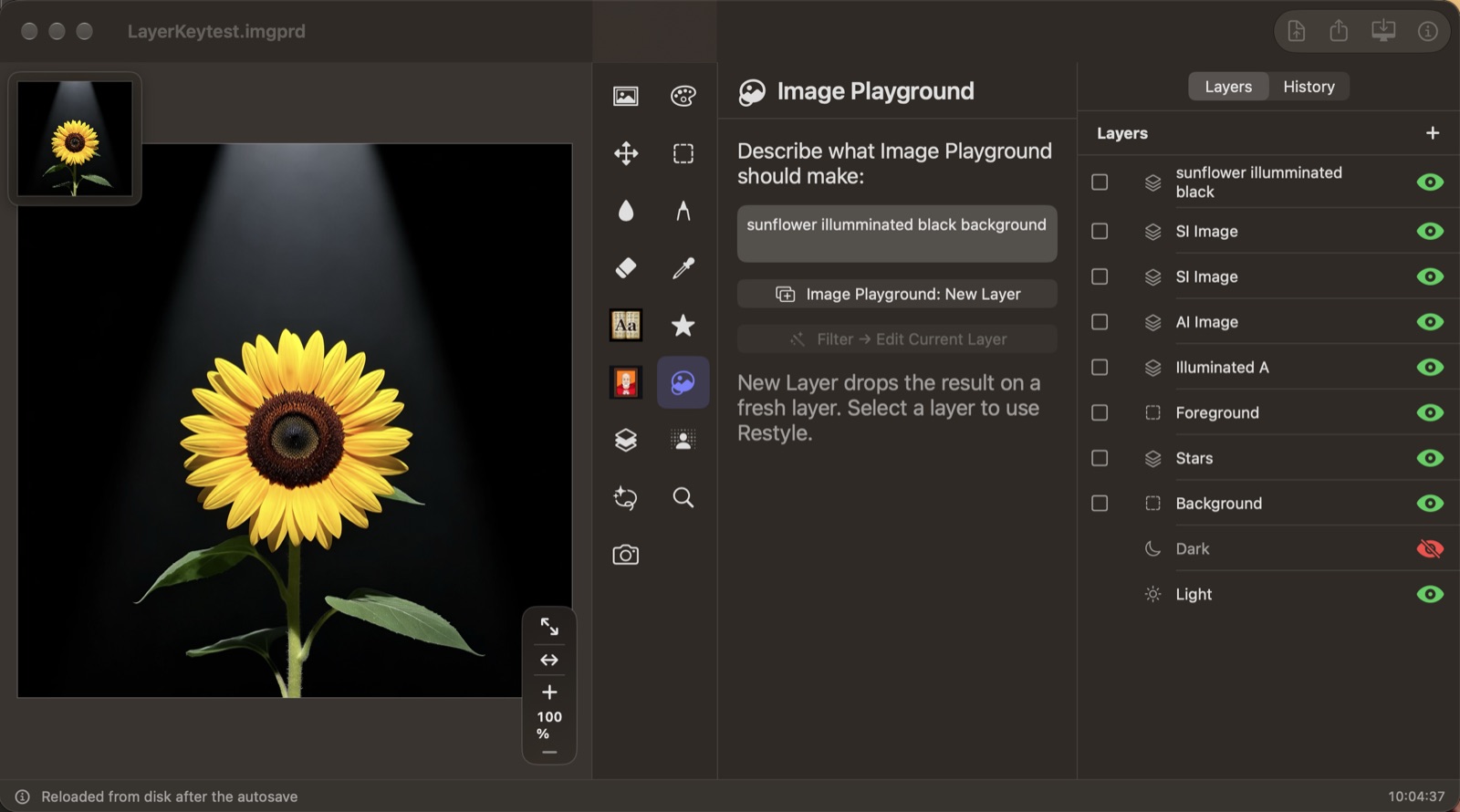The height and width of the screenshot is (812, 1460).
Task: Click the status message Reloaded from disk
Action: [x=170, y=796]
